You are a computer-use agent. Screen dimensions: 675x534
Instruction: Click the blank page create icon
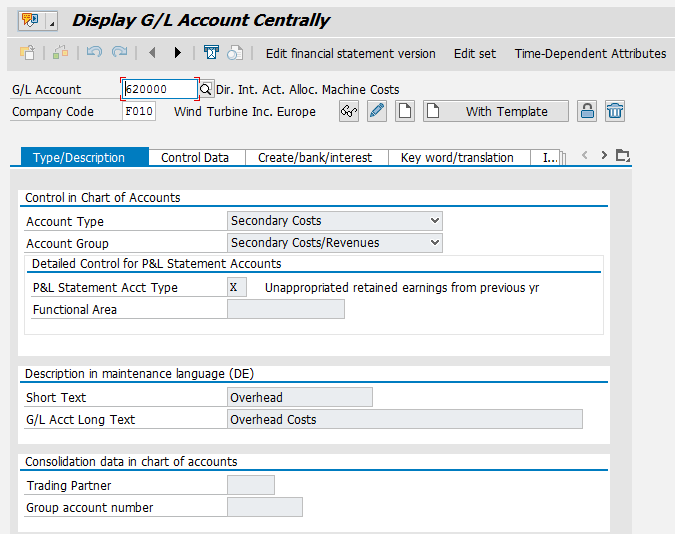pyautogui.click(x=404, y=111)
